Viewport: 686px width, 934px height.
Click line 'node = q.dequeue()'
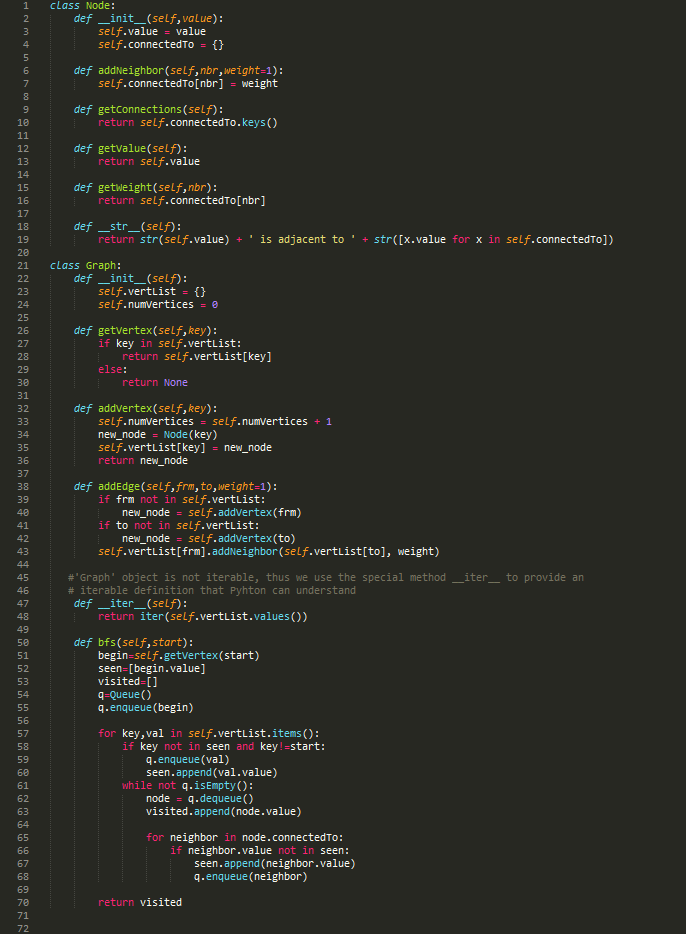pyautogui.click(x=200, y=799)
